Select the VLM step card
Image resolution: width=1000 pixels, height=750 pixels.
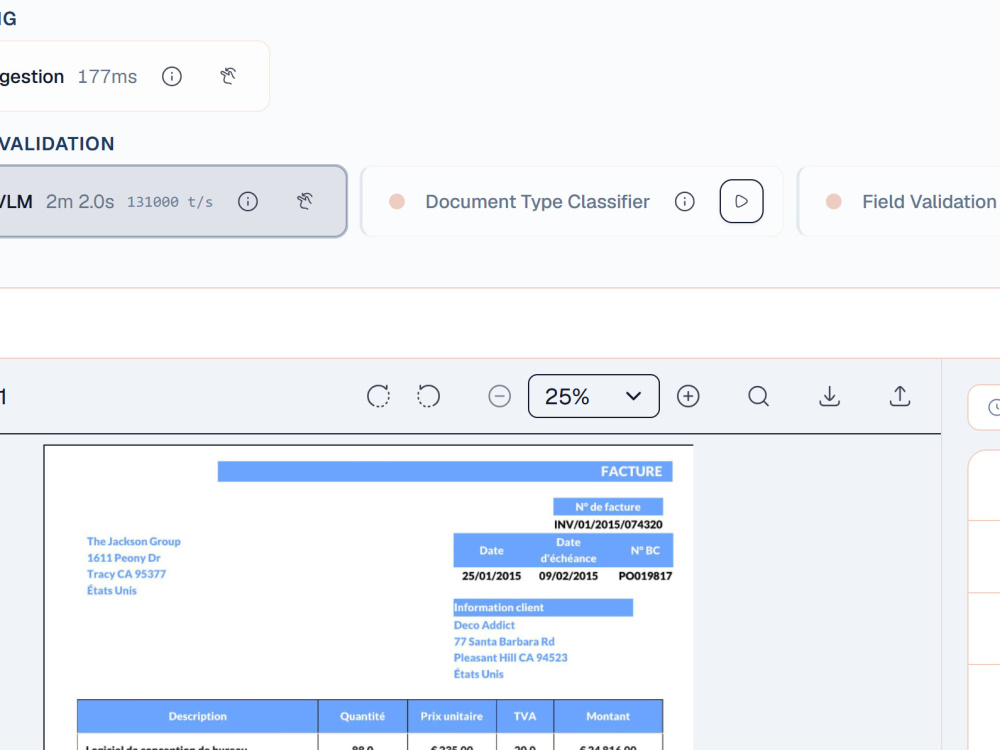[172, 202]
